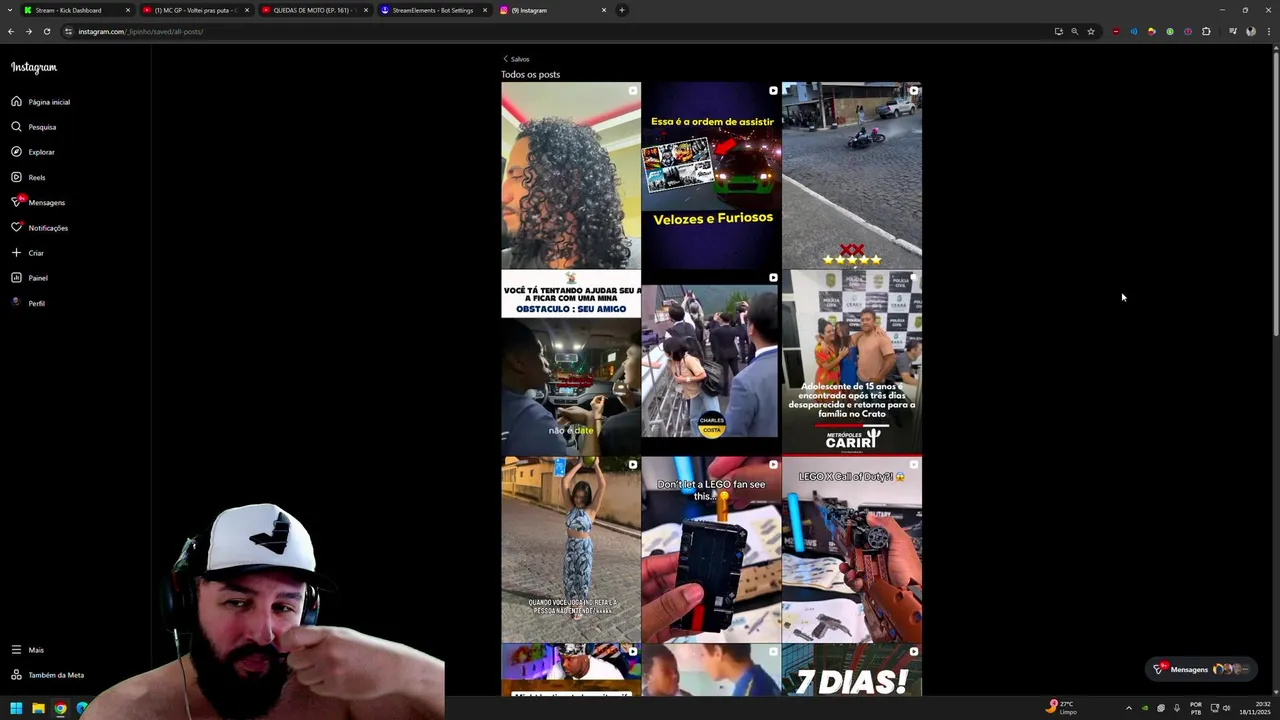Open the zoom magnifier in address bar

[x=1075, y=31]
